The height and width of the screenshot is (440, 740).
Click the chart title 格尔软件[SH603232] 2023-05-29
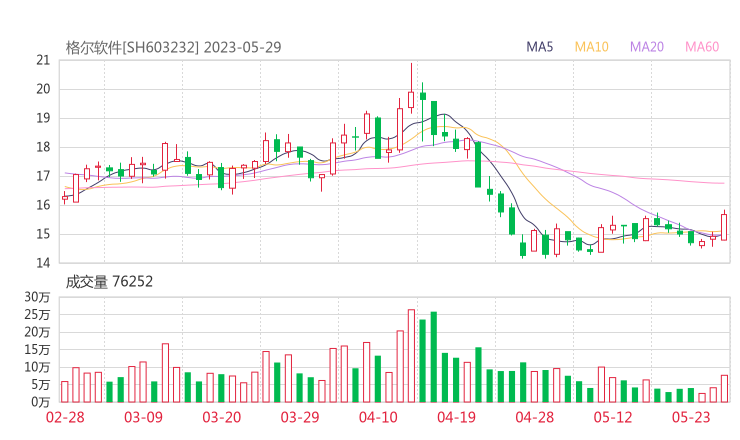coord(173,47)
